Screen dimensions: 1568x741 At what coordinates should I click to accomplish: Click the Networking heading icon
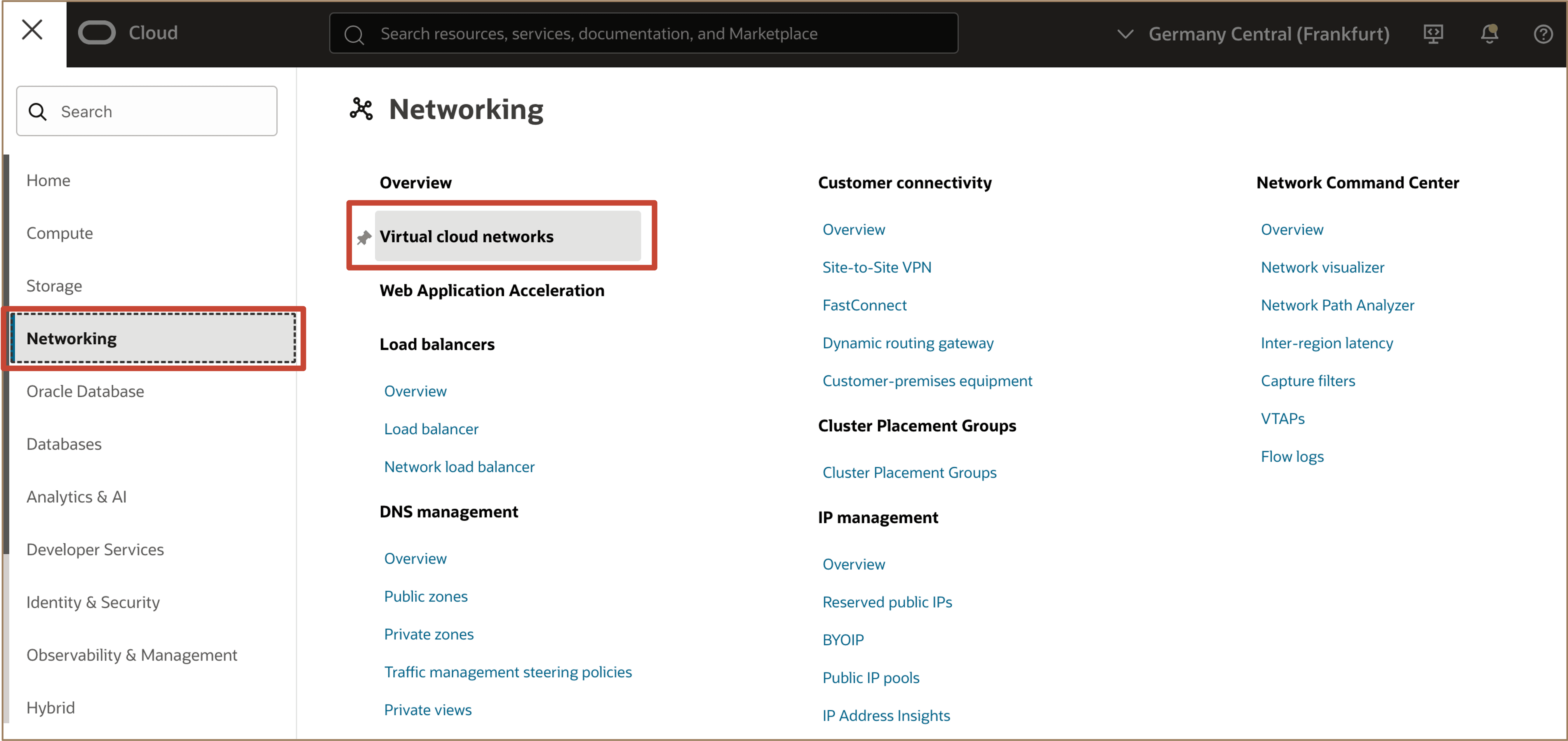point(361,109)
